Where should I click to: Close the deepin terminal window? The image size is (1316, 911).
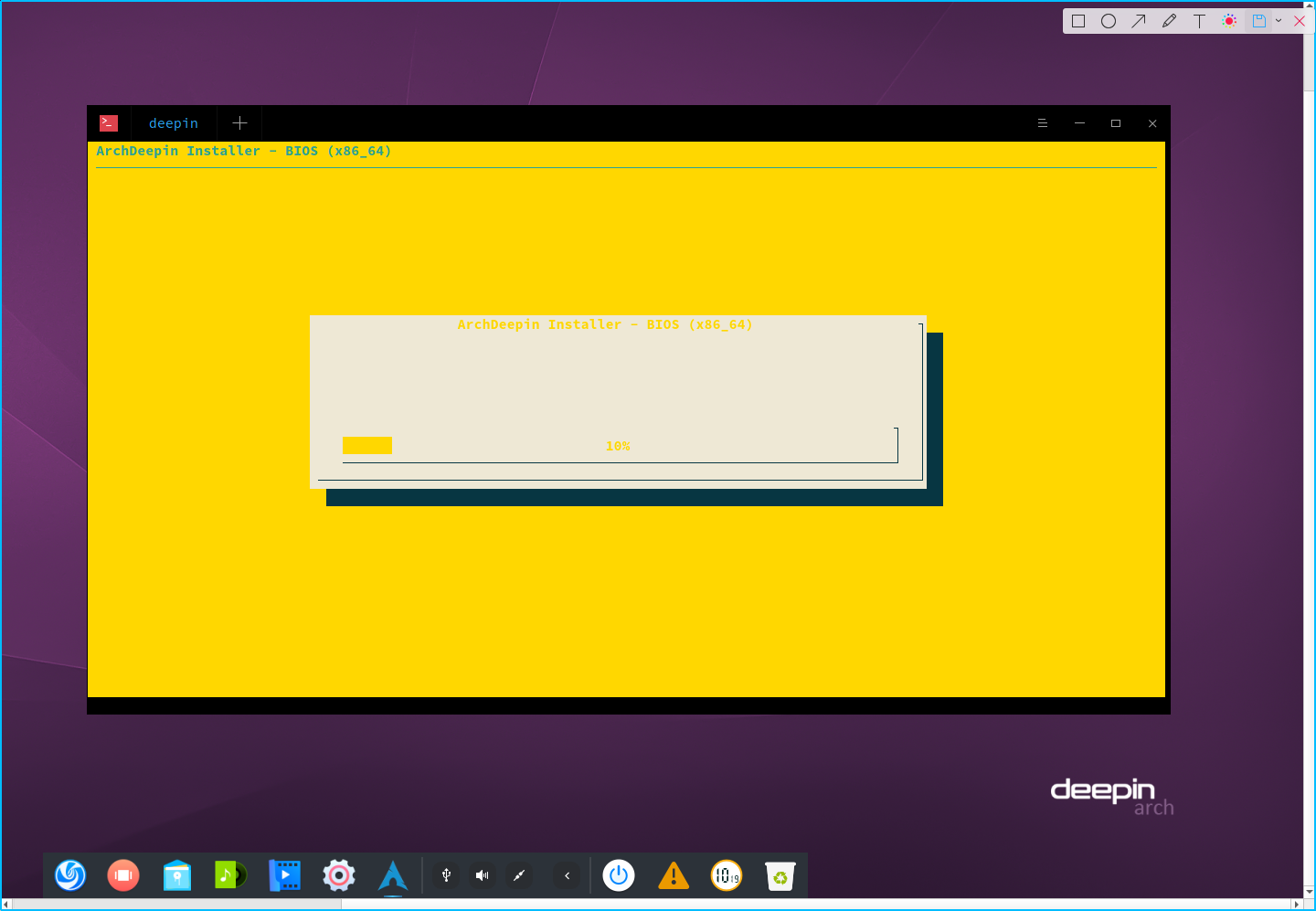point(1152,123)
